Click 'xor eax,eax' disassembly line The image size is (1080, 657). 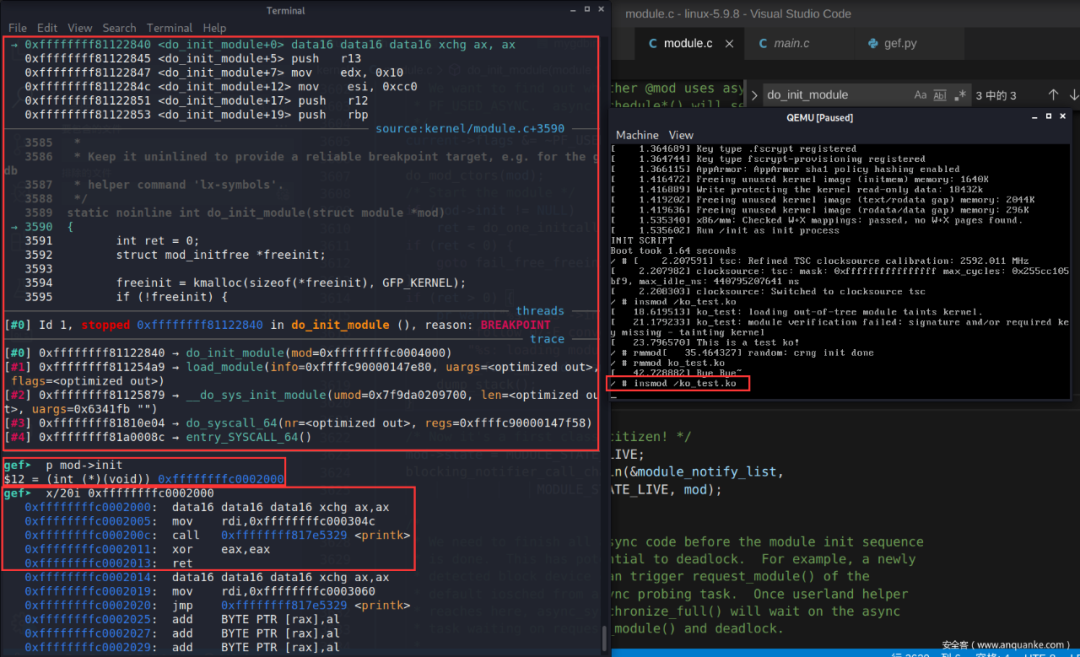[x=221, y=550]
